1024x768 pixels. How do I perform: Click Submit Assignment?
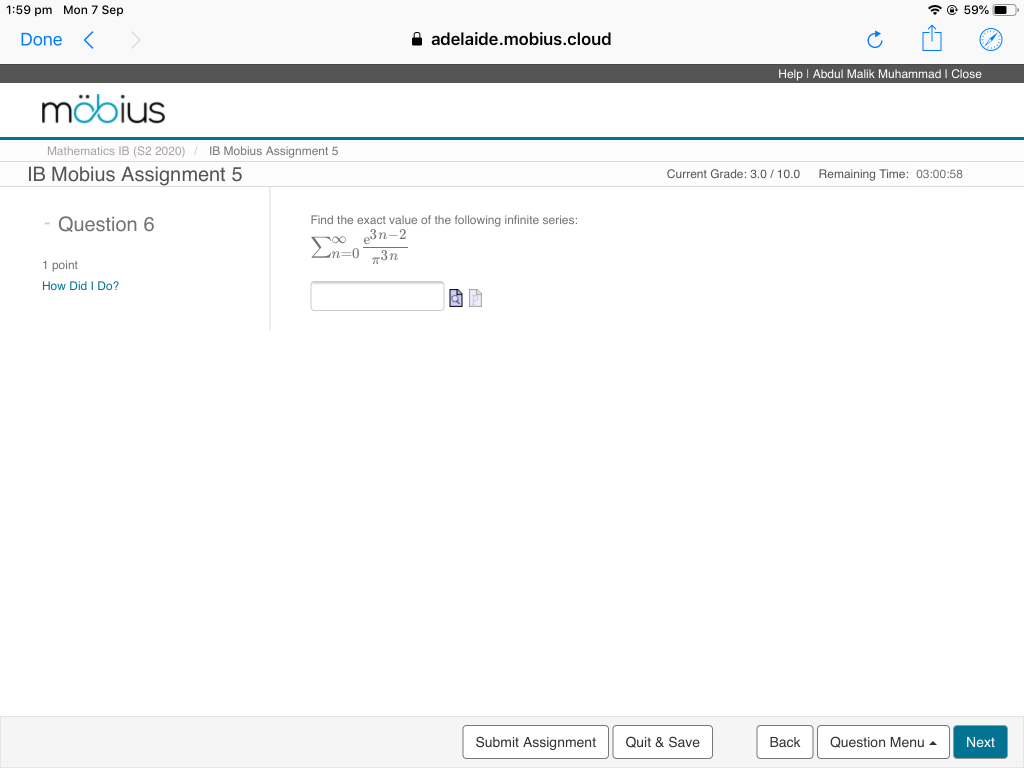coord(535,742)
